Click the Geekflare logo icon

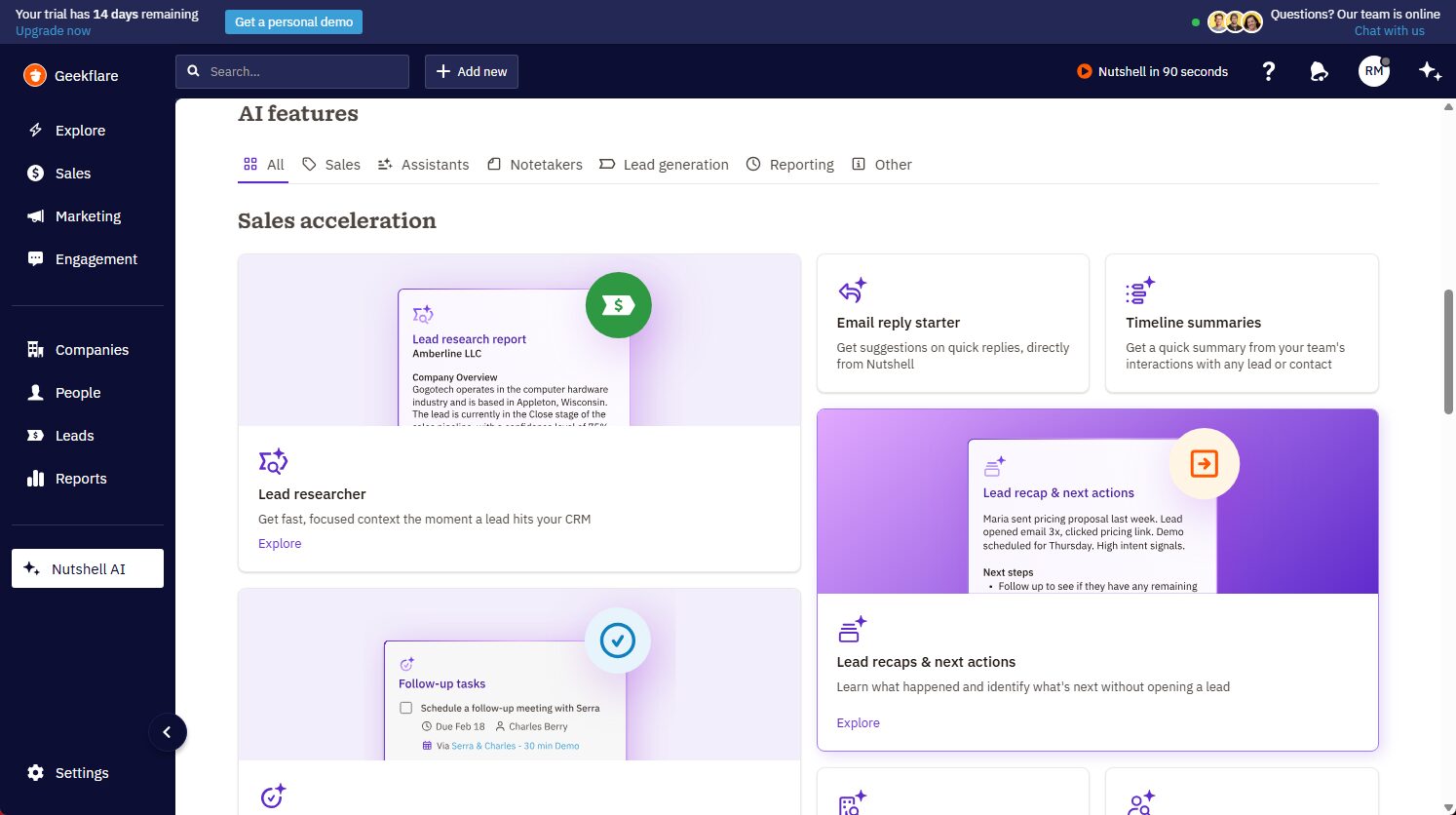(35, 75)
